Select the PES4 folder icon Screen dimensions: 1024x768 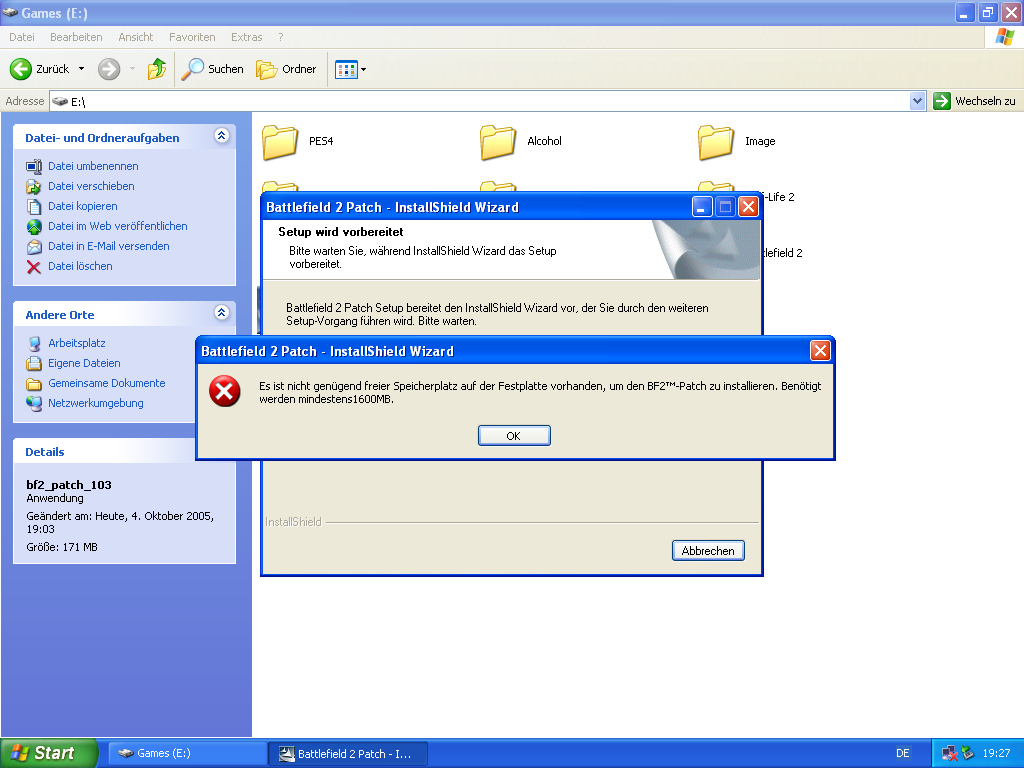(x=280, y=142)
